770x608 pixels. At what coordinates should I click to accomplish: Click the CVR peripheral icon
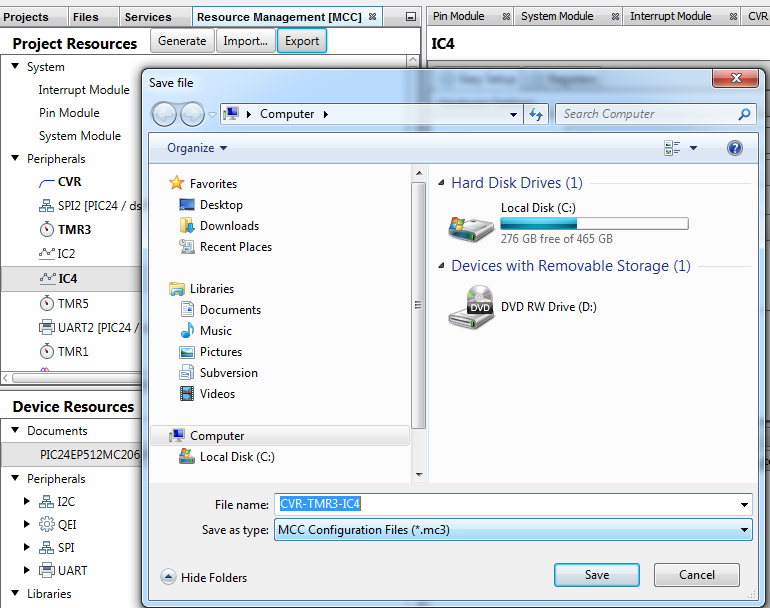coord(46,183)
